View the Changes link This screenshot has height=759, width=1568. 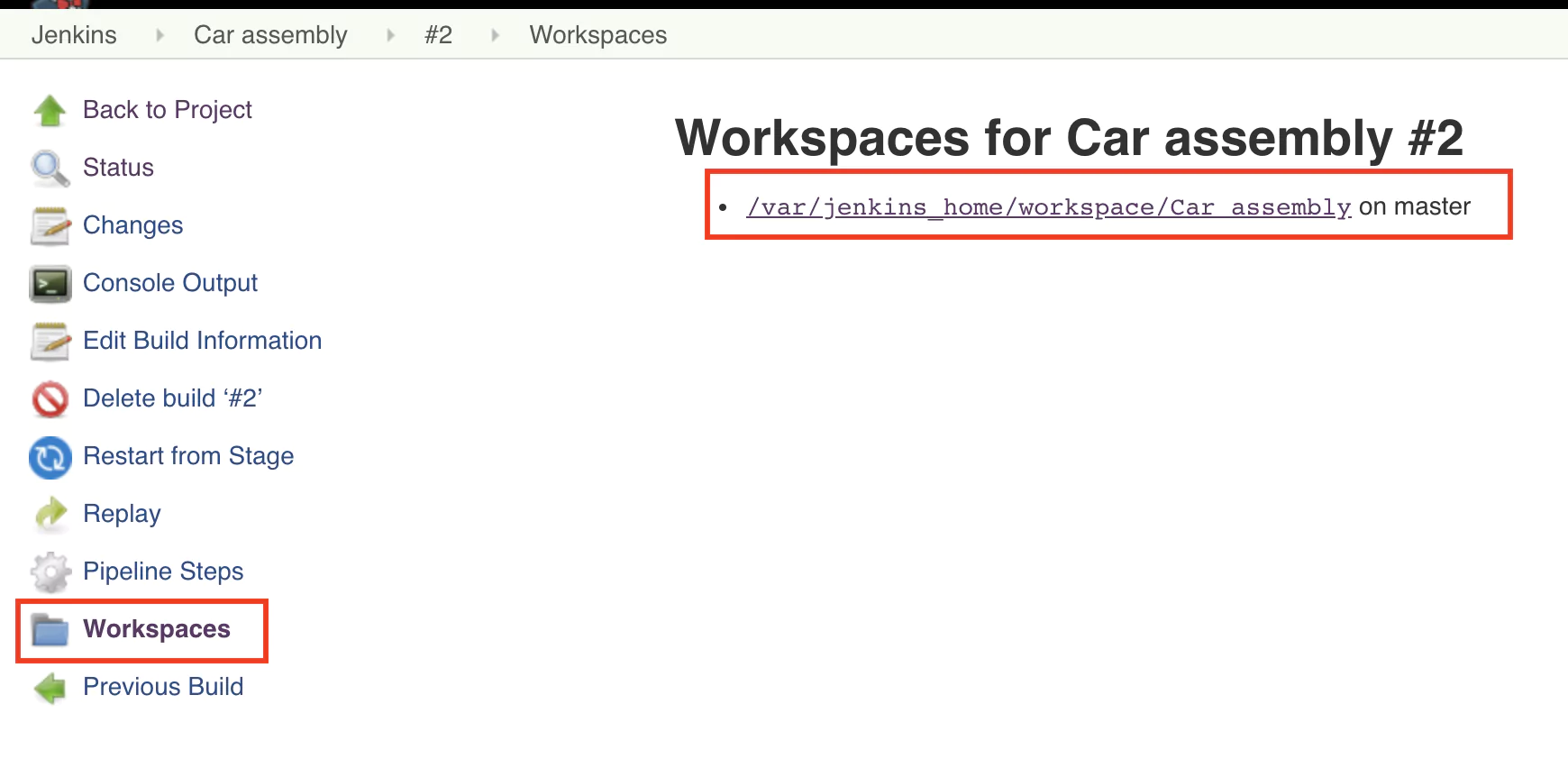(132, 225)
